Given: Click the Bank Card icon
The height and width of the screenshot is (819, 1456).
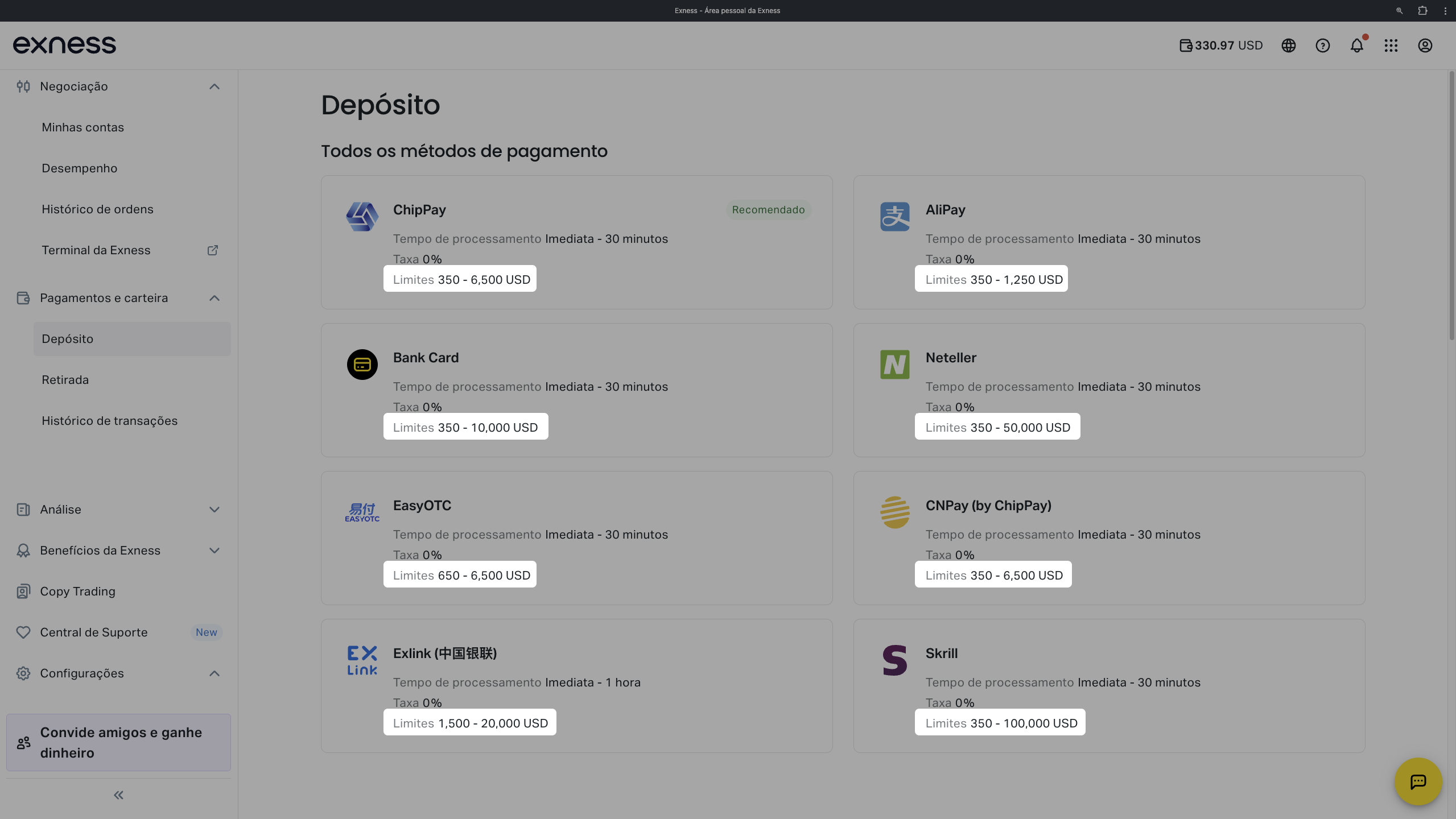Looking at the screenshot, I should pyautogui.click(x=362, y=365).
